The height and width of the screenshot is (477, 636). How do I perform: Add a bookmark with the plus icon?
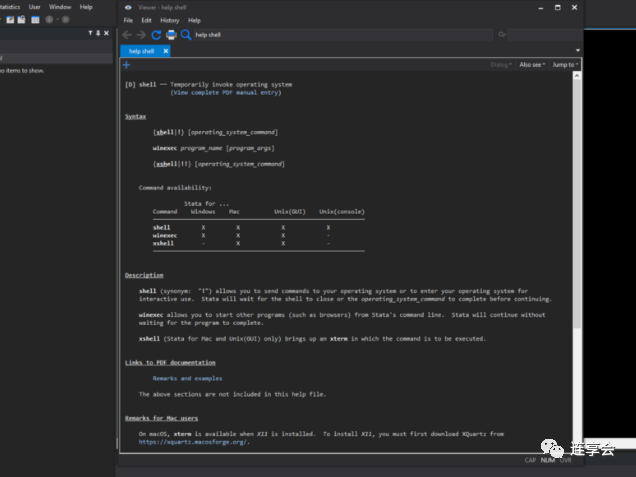(127, 65)
